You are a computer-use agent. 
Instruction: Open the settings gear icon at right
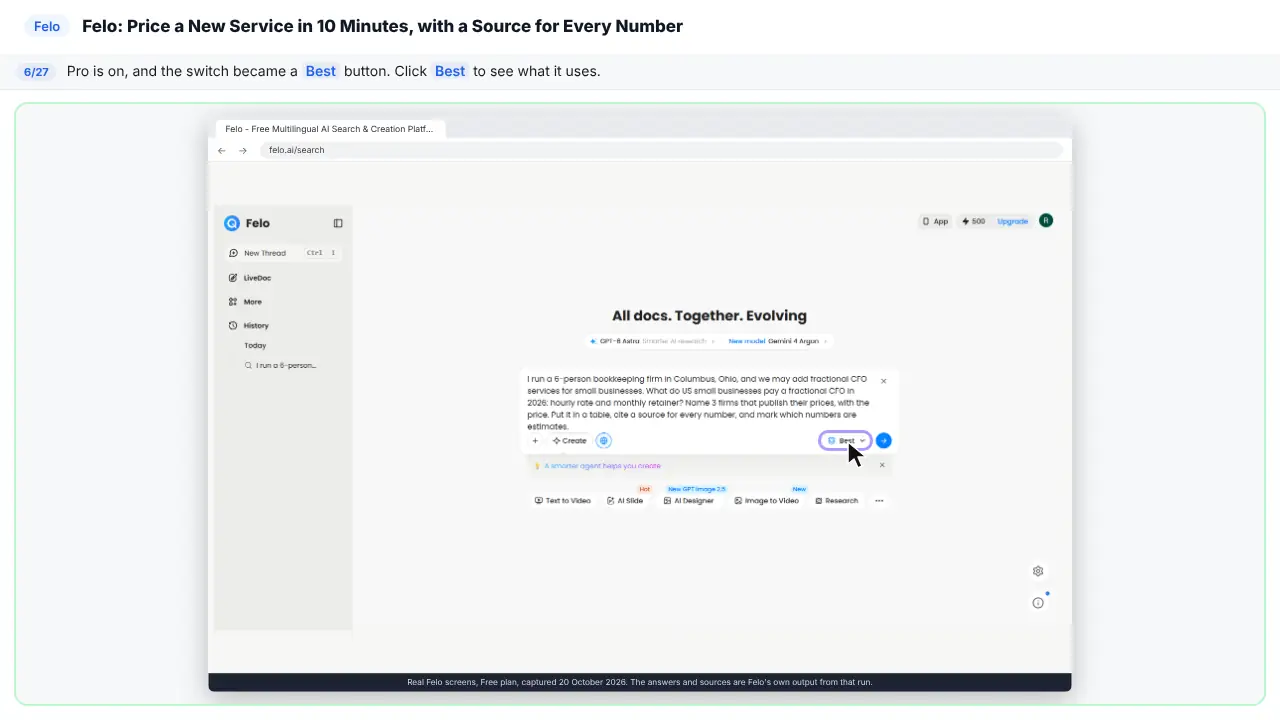tap(1038, 571)
